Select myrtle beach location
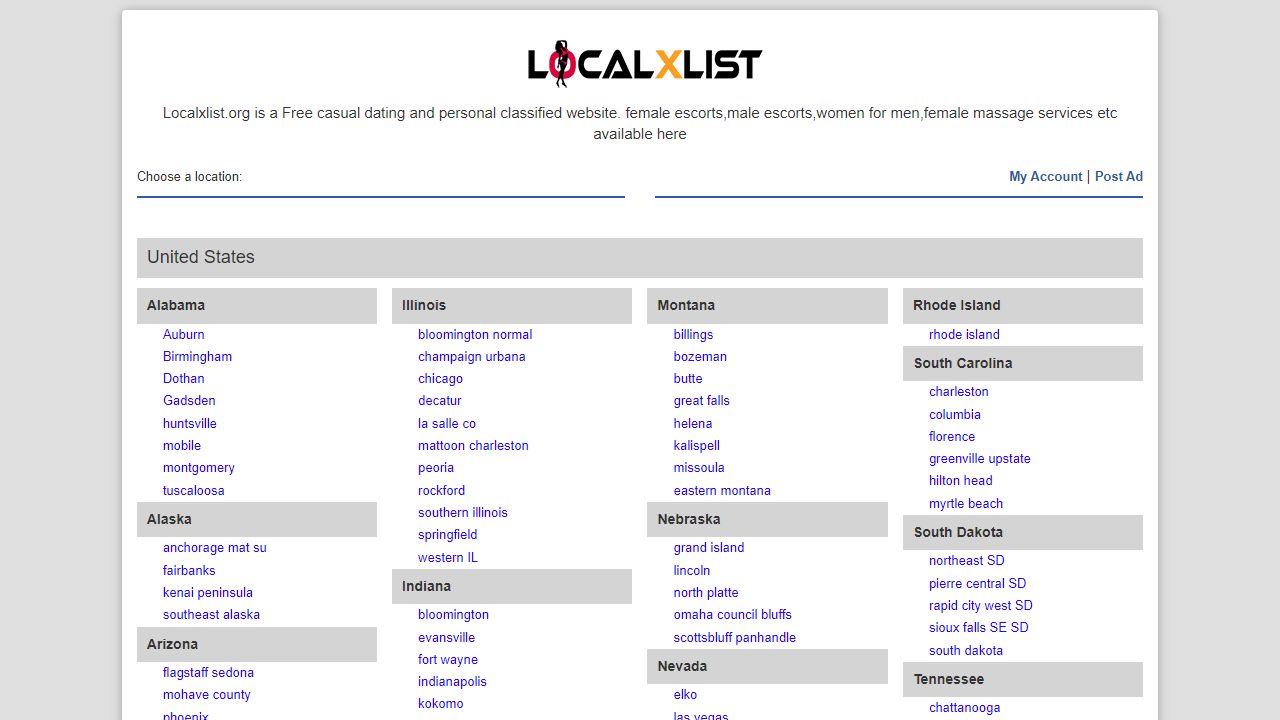1280x720 pixels. click(x=966, y=503)
